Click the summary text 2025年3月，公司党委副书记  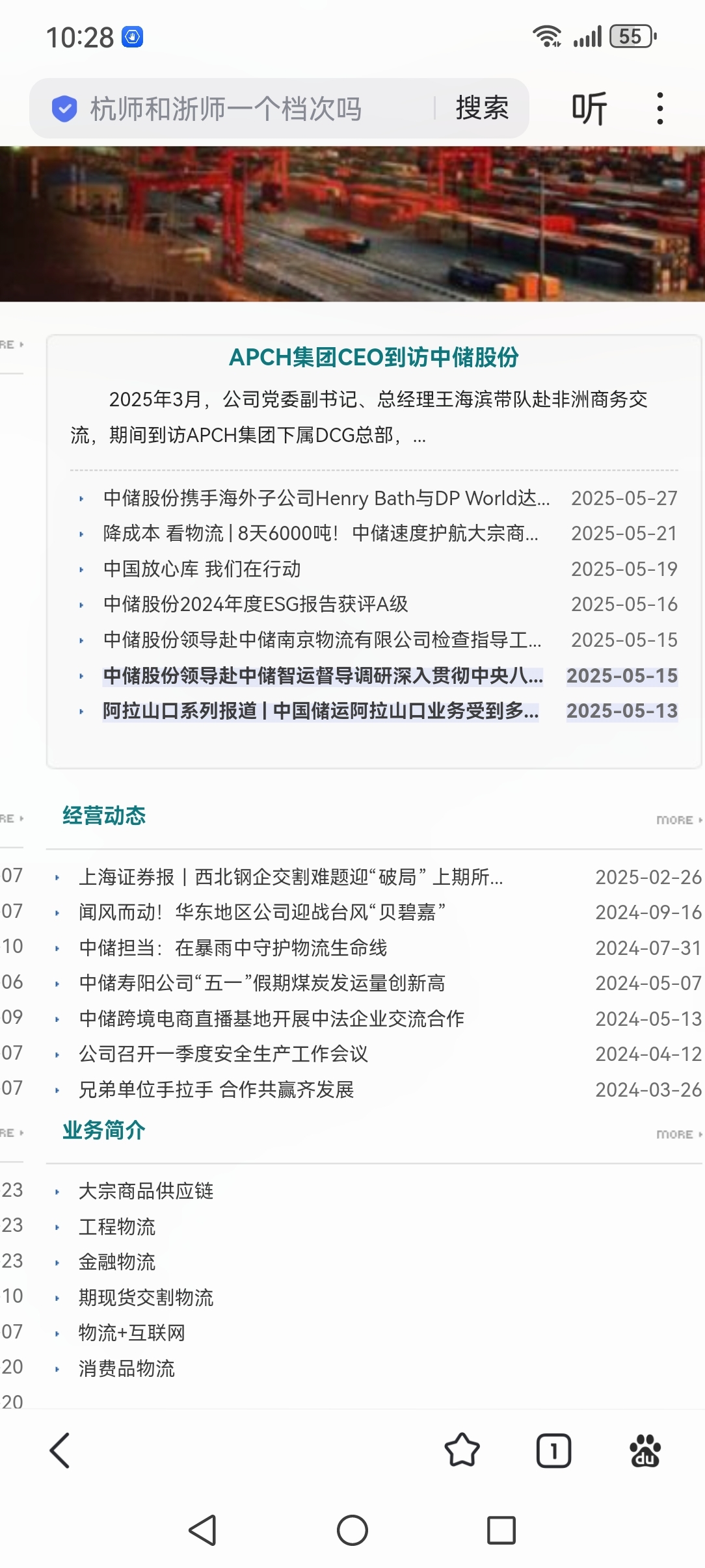pyautogui.click(x=359, y=417)
